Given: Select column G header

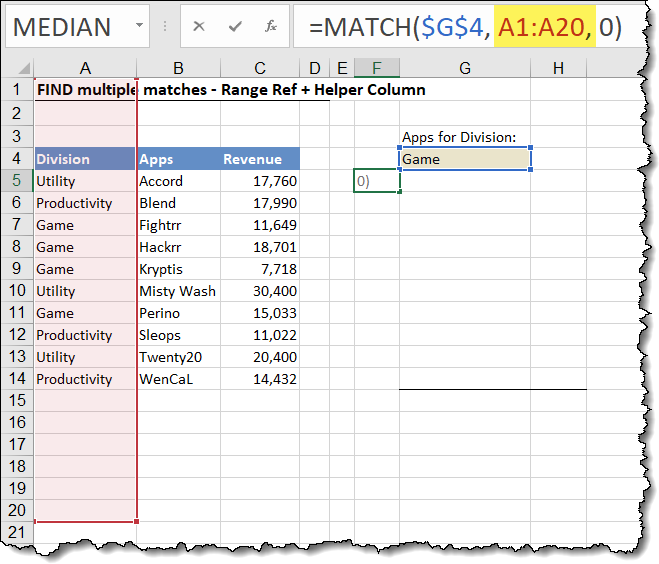Looking at the screenshot, I should 465,68.
